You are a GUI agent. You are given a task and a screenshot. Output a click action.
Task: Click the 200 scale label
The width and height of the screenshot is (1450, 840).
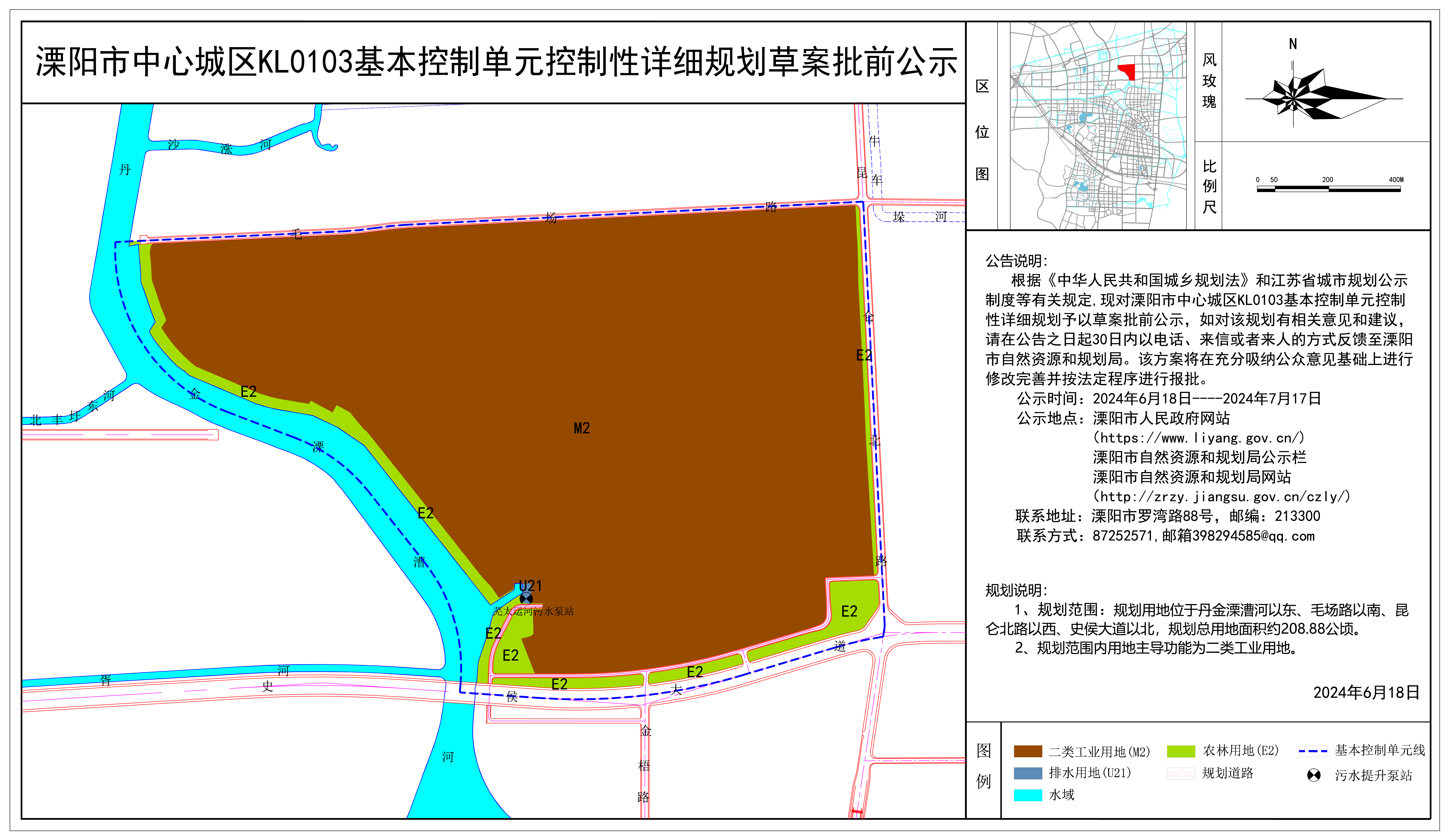[1327, 179]
